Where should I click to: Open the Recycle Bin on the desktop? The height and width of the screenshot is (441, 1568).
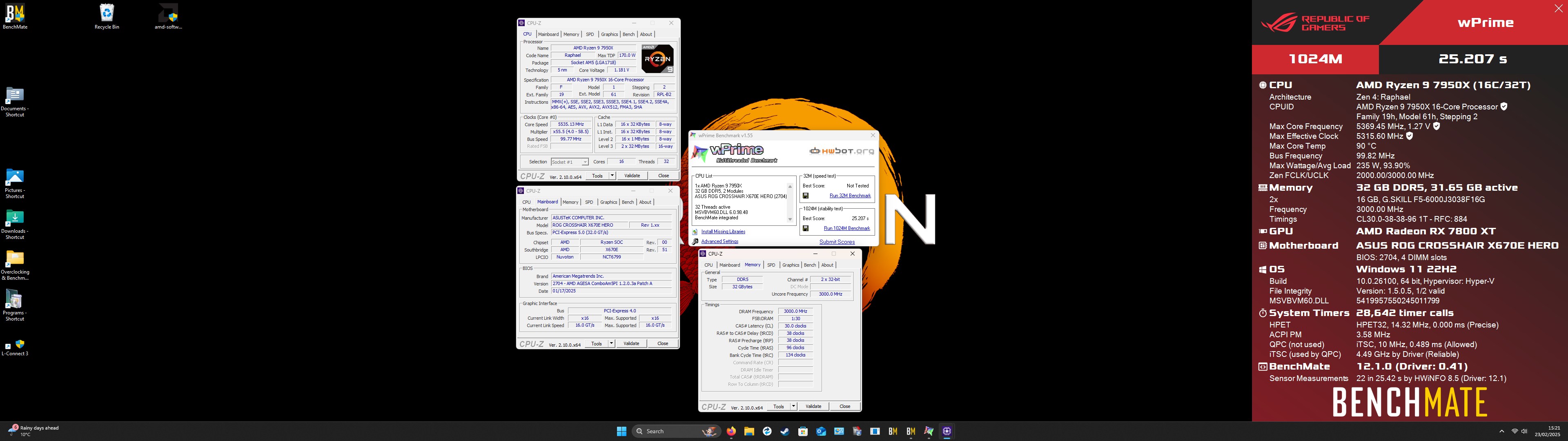[x=107, y=16]
